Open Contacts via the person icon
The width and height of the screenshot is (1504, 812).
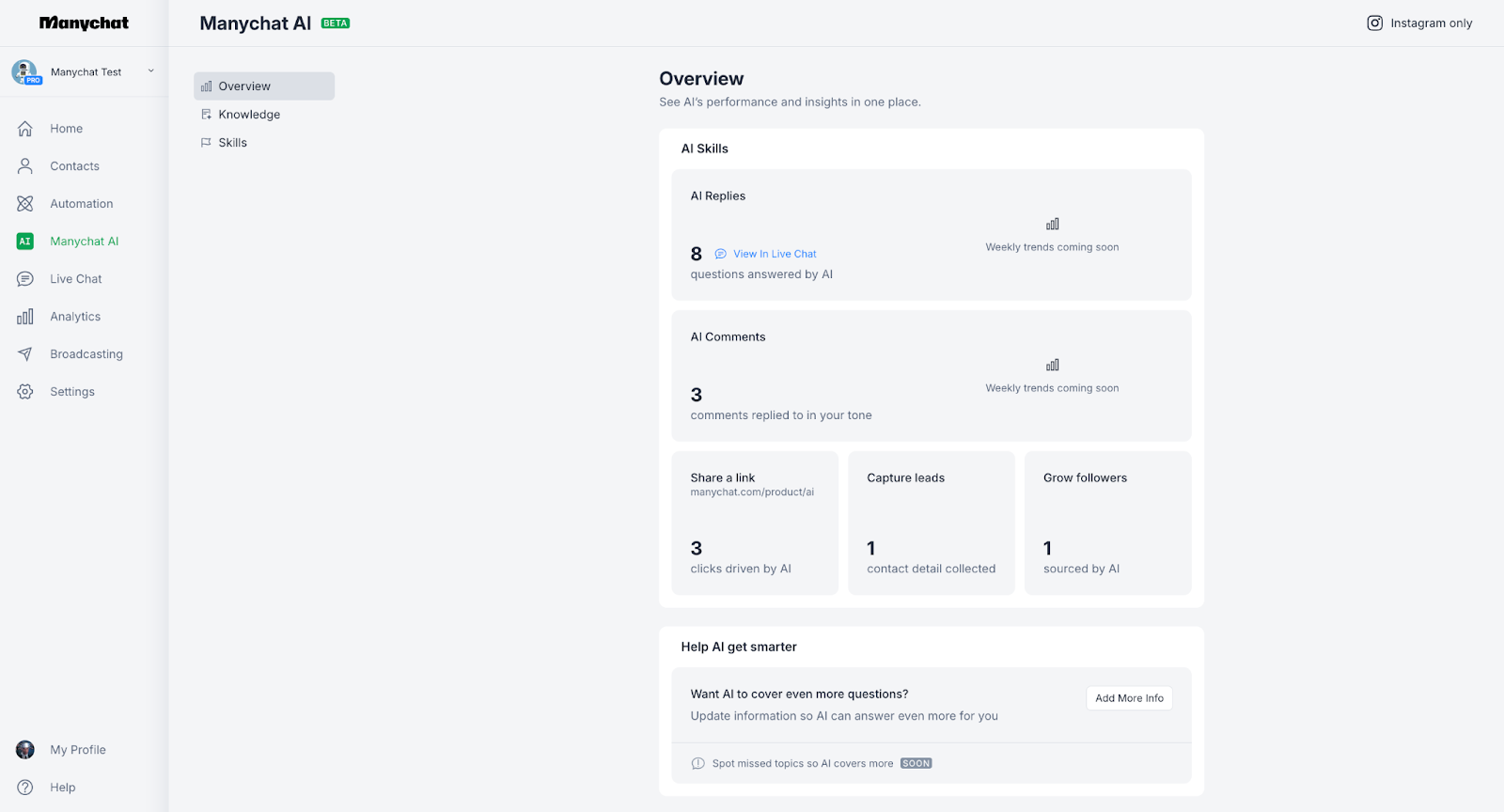pos(25,166)
